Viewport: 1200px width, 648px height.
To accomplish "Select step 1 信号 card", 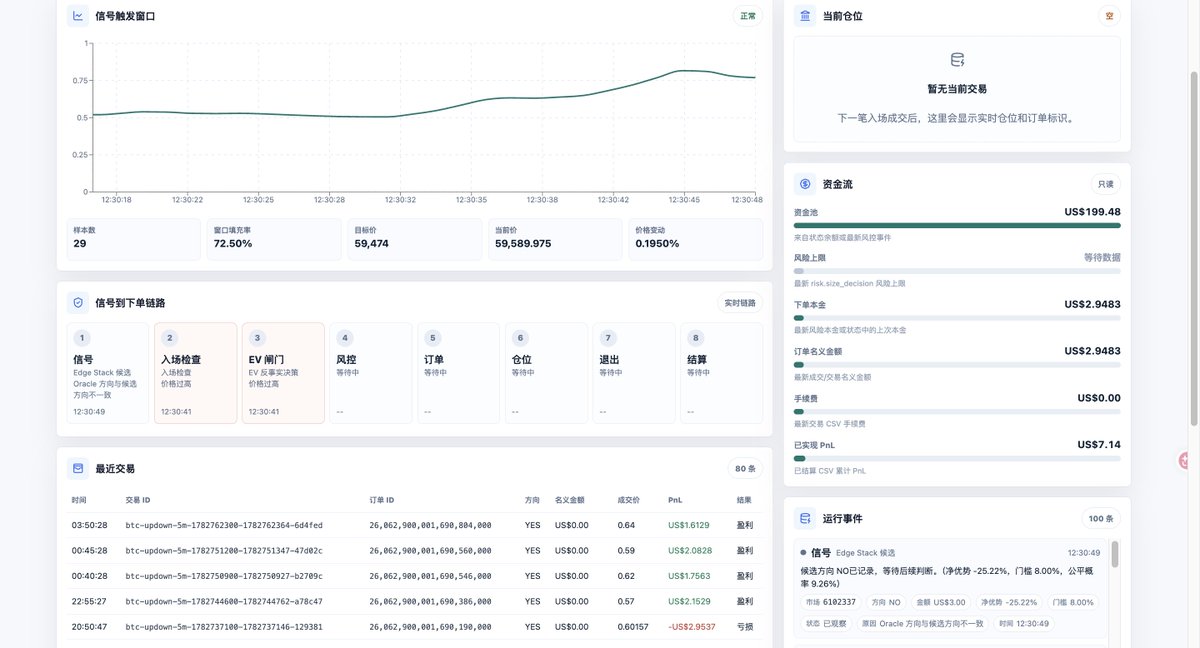I will [106, 373].
